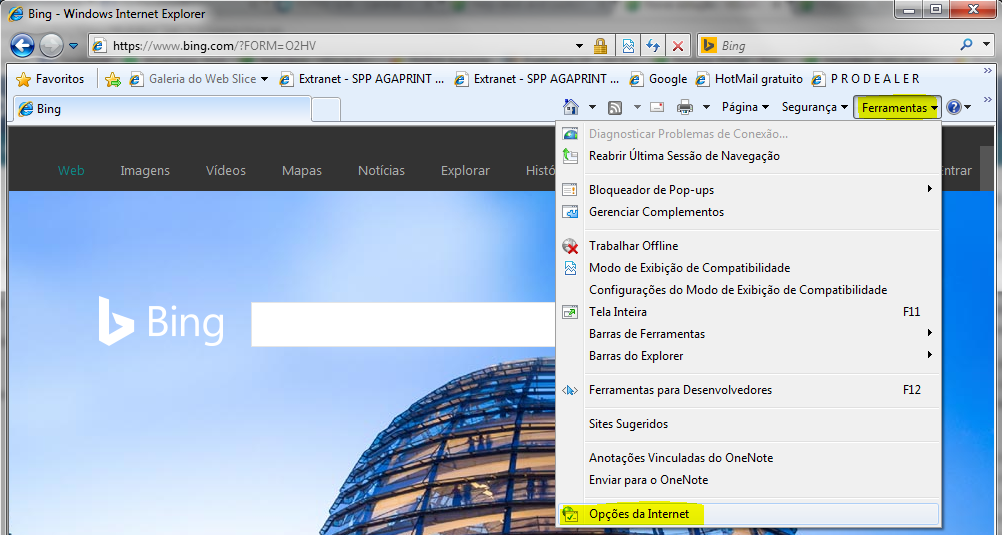Open the Segurança menu
1002x535 pixels.
click(815, 107)
